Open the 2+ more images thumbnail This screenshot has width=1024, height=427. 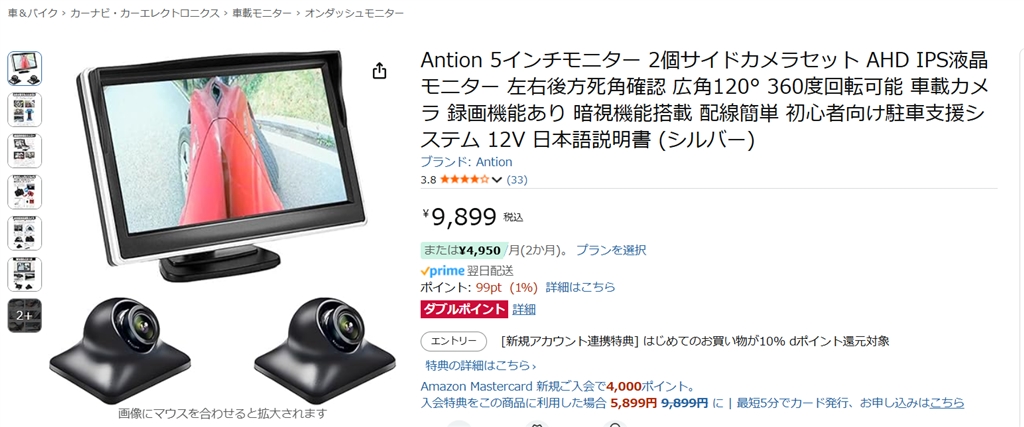[x=25, y=315]
